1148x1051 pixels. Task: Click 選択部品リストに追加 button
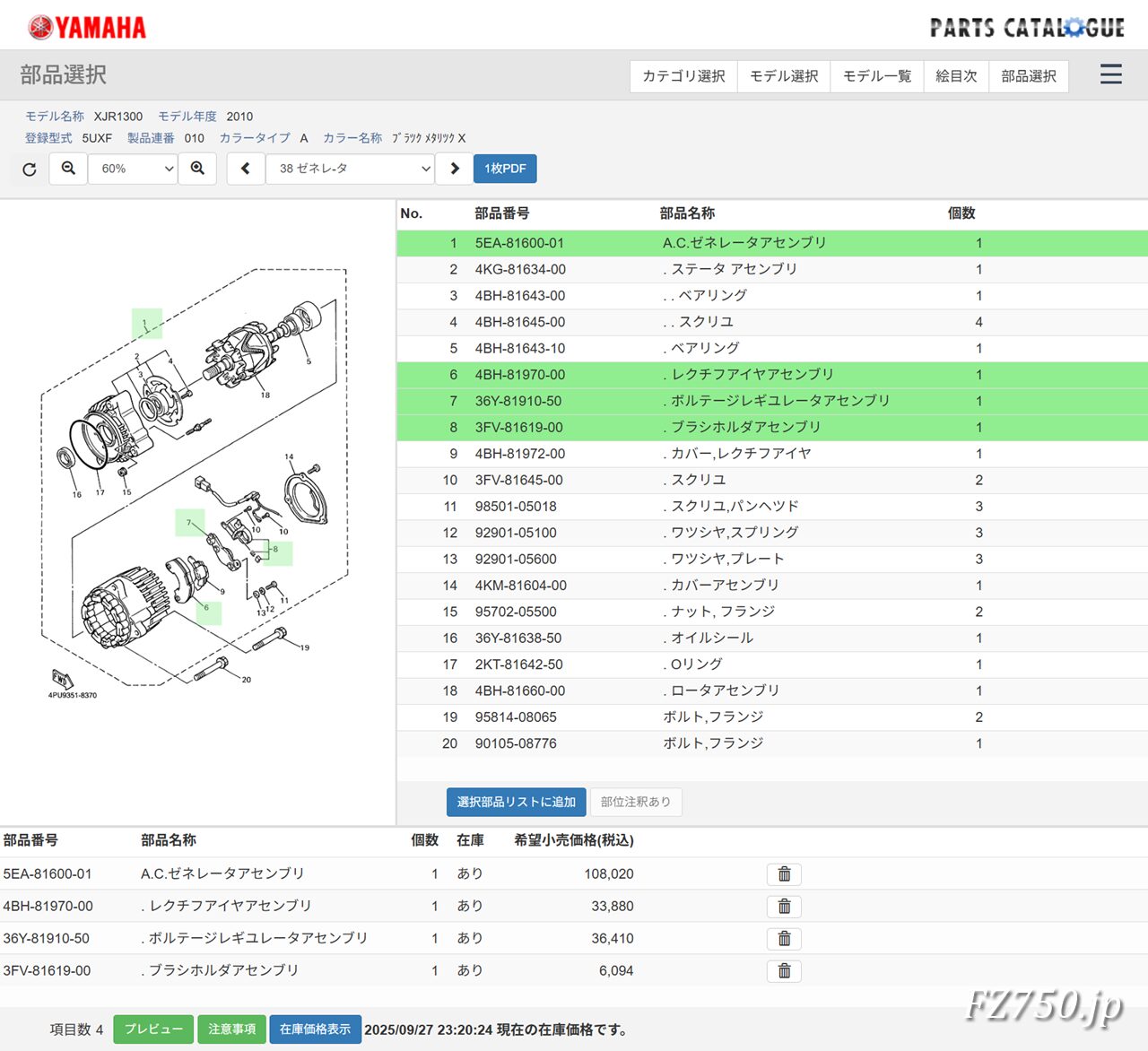point(516,802)
